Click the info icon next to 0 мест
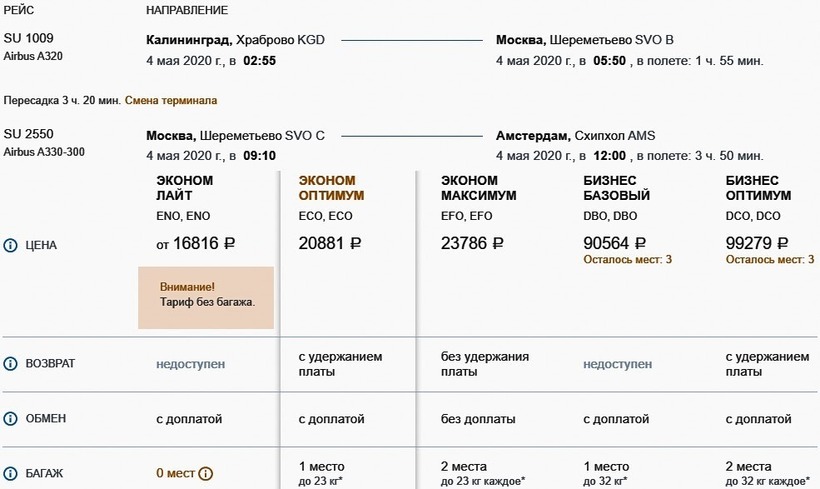This screenshot has height=489, width=820. pyautogui.click(x=206, y=473)
